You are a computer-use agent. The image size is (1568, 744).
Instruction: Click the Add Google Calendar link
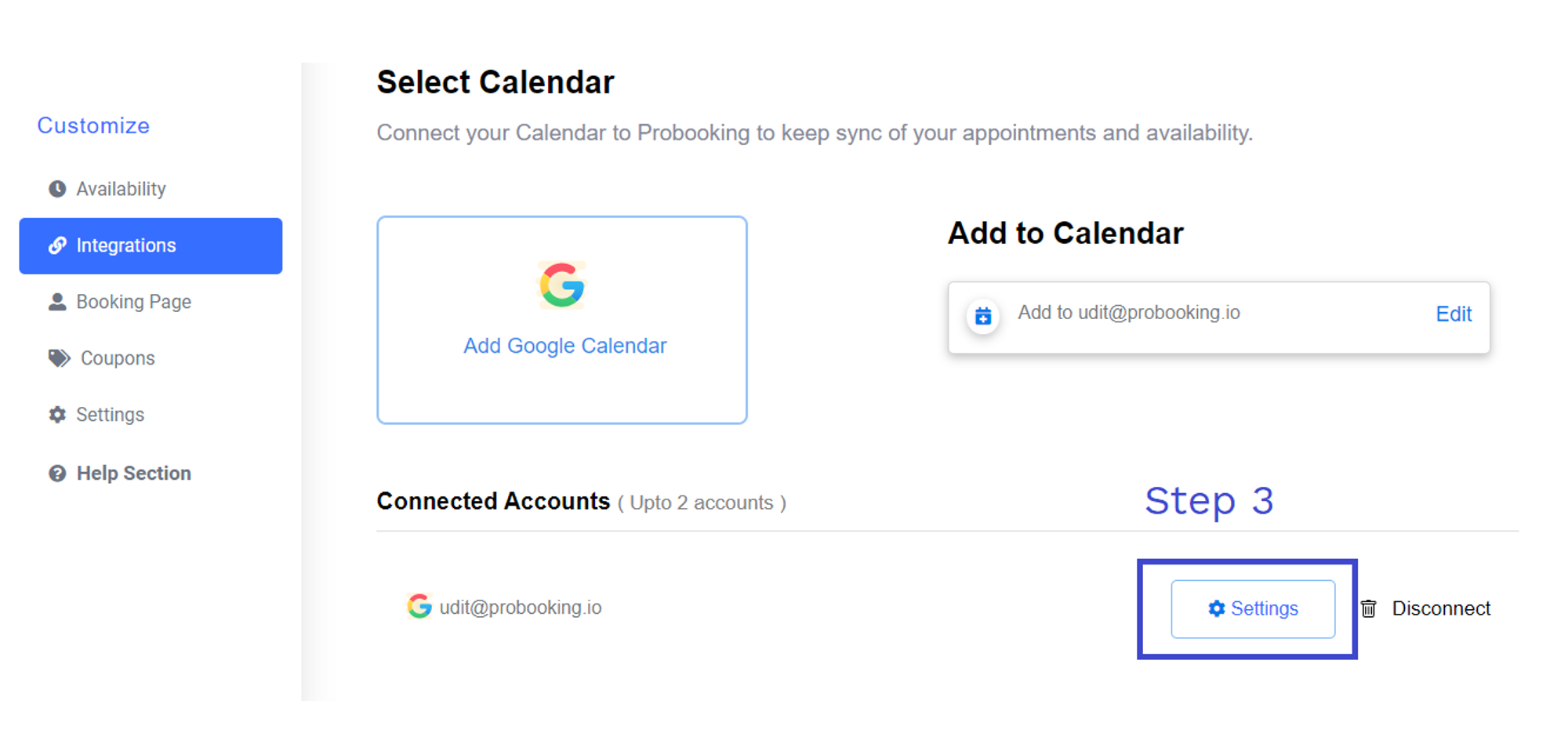(x=564, y=346)
